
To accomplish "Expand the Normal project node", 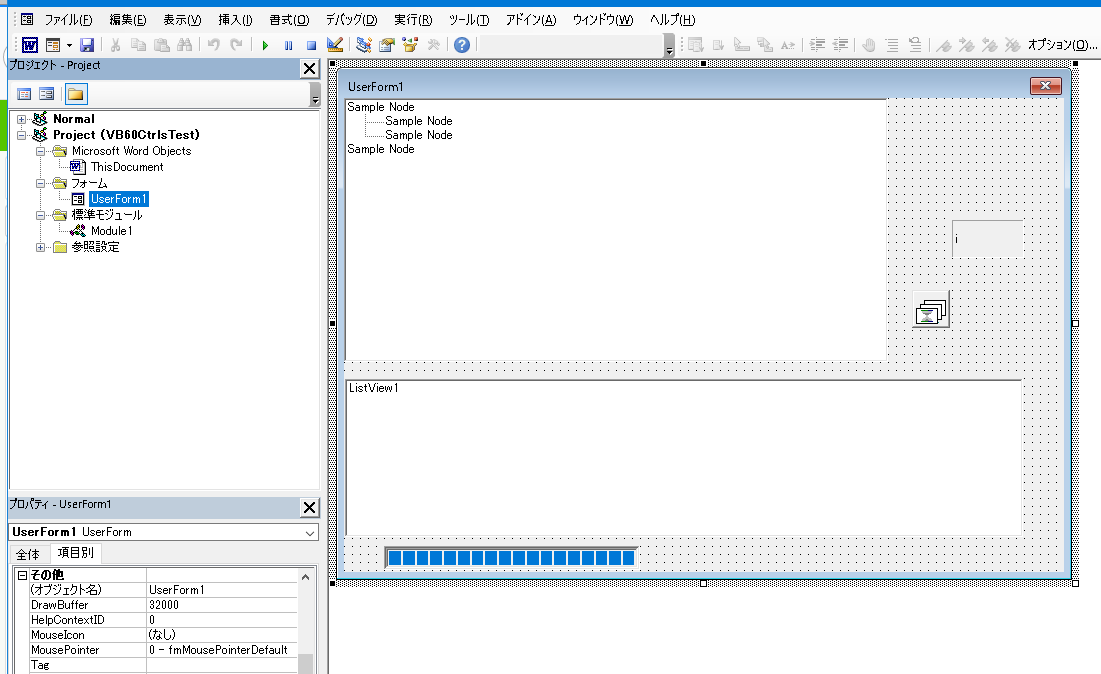I will (x=21, y=119).
